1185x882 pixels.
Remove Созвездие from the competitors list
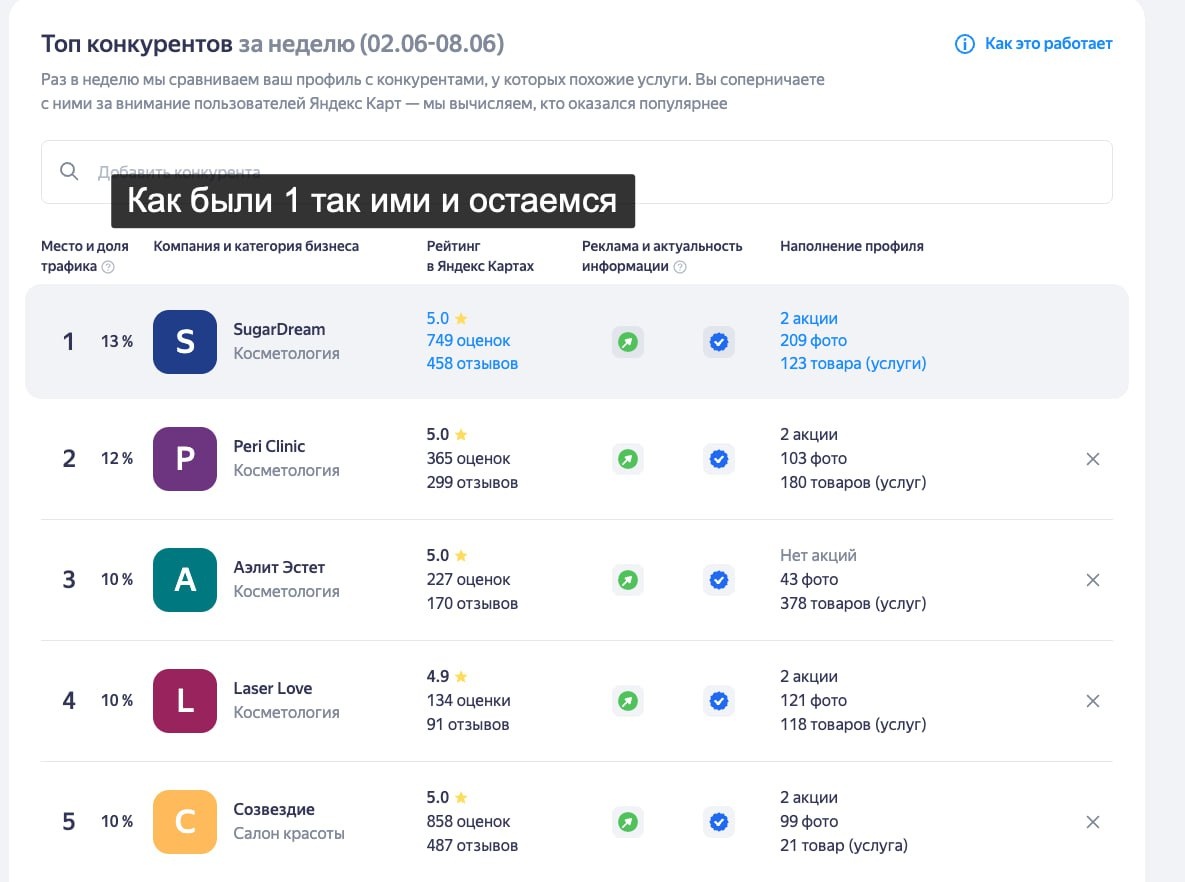point(1093,822)
